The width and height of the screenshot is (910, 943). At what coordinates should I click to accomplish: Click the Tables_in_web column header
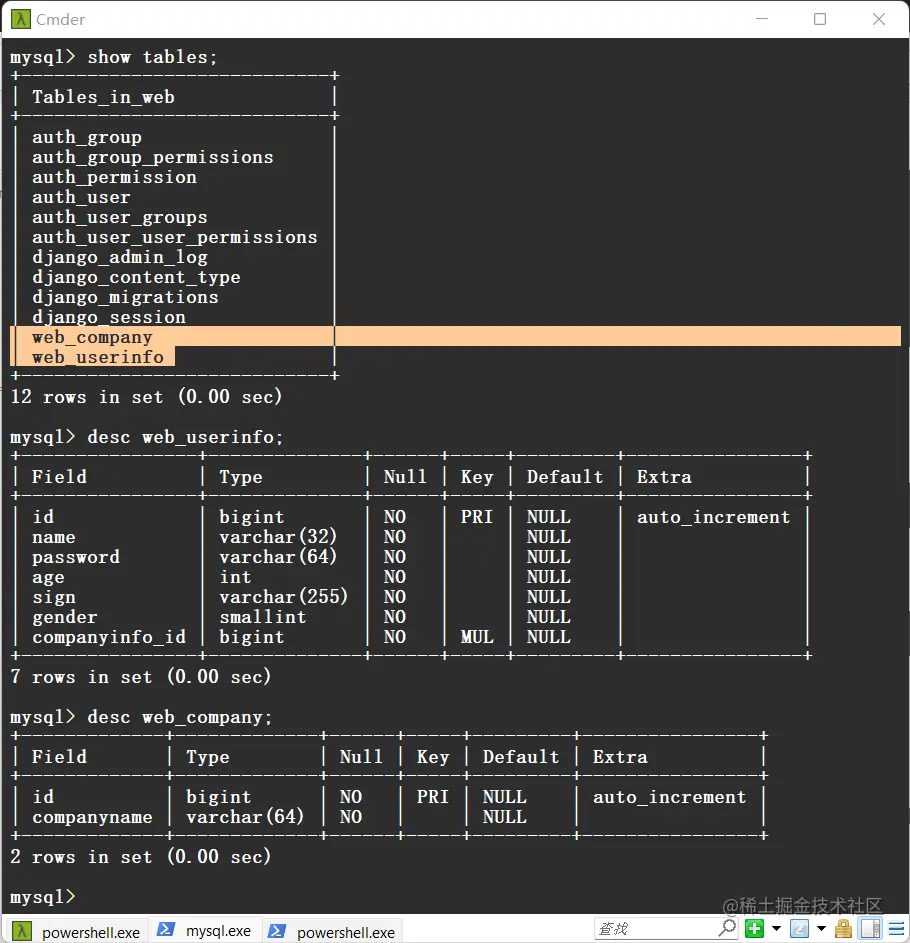coord(103,97)
